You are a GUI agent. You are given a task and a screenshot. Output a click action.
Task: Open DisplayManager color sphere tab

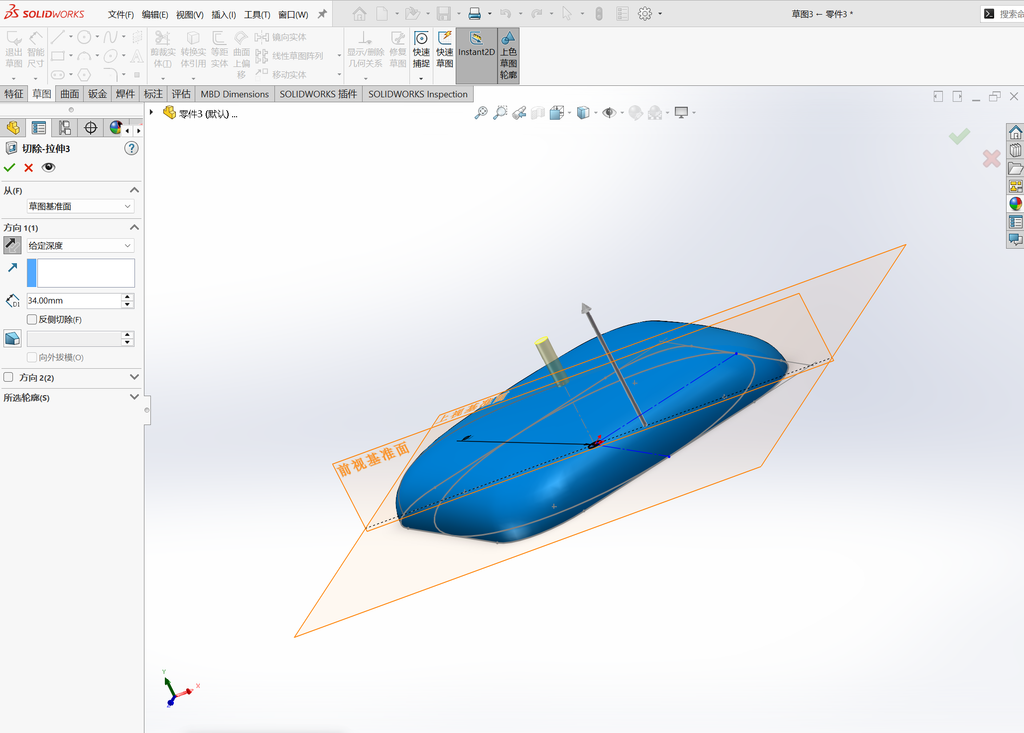pyautogui.click(x=115, y=128)
